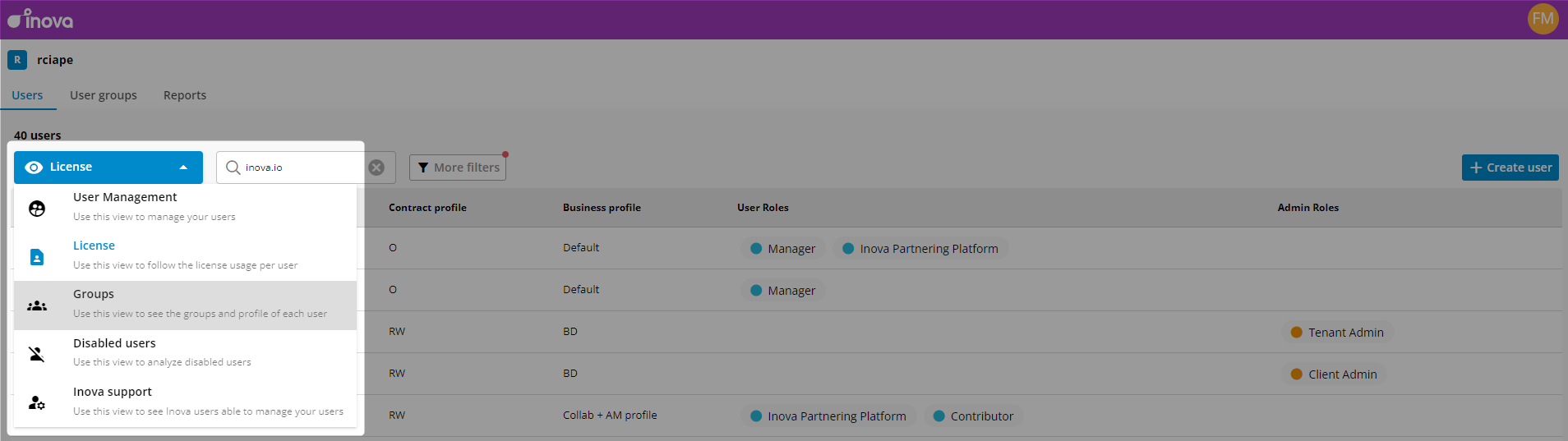Screen dimensions: 1568x441
Task: Click the plus icon on Create user
Action: (1476, 168)
